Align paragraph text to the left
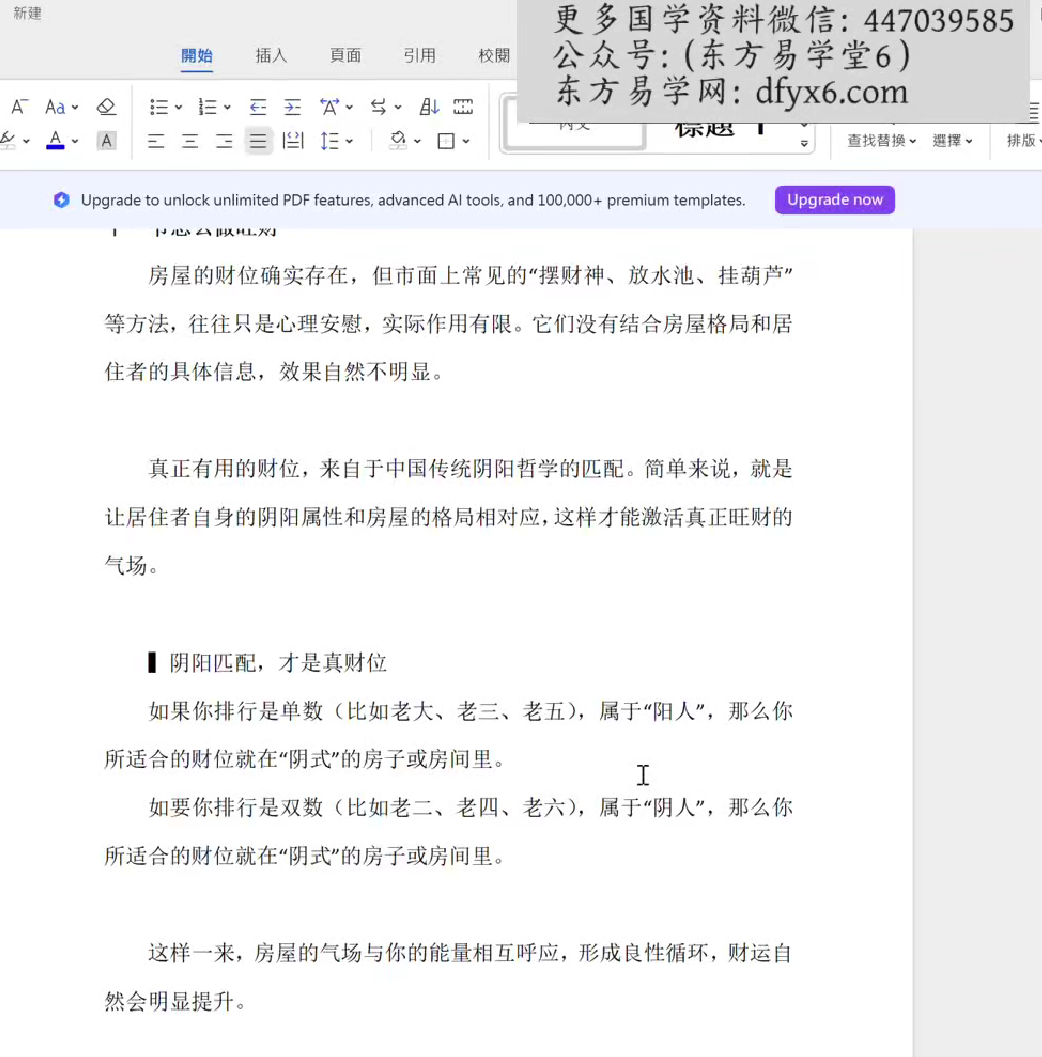 156,141
